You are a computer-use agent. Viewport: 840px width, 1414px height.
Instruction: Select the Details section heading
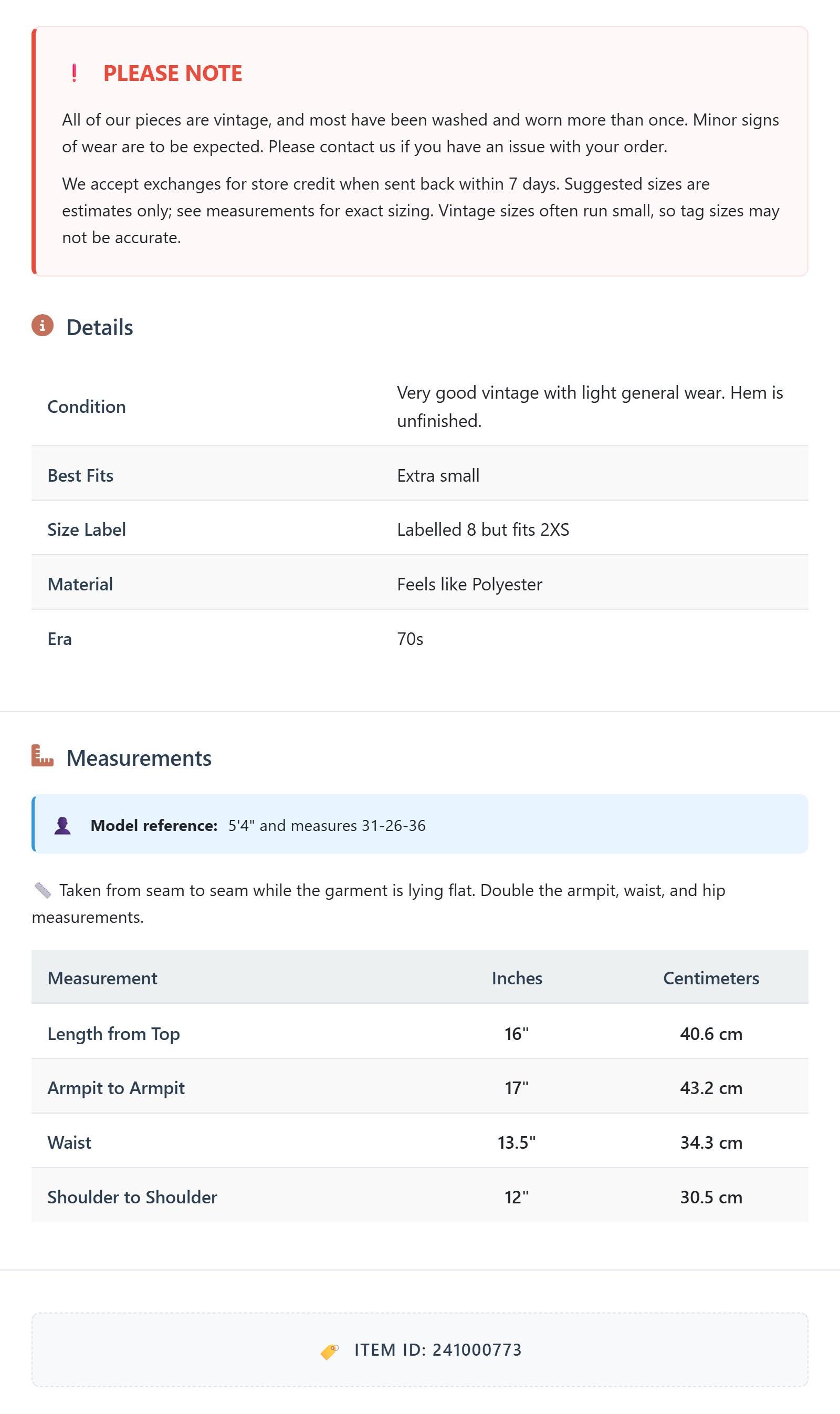coord(100,327)
